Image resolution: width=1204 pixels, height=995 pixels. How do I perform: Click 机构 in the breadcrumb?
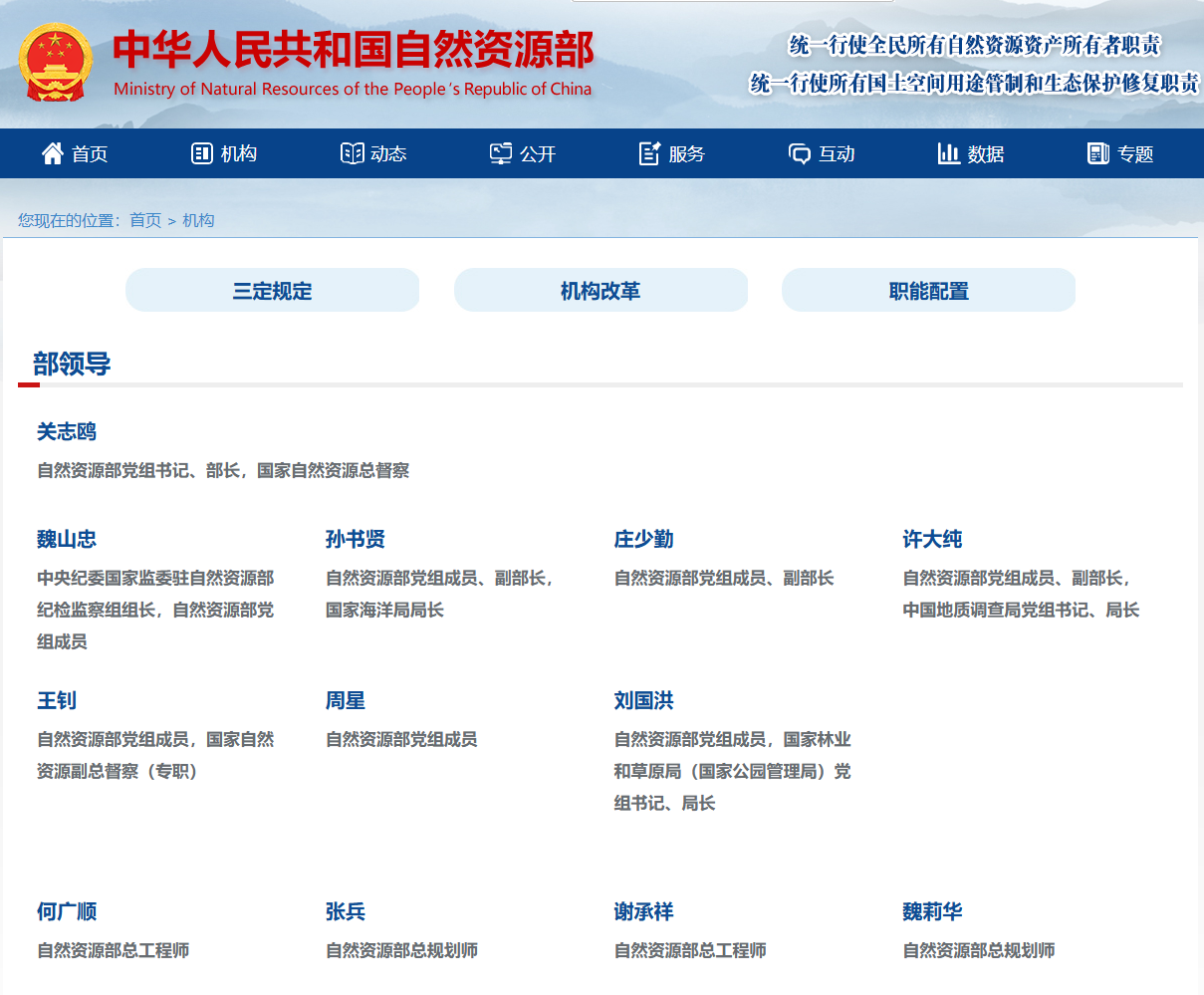pos(198,220)
